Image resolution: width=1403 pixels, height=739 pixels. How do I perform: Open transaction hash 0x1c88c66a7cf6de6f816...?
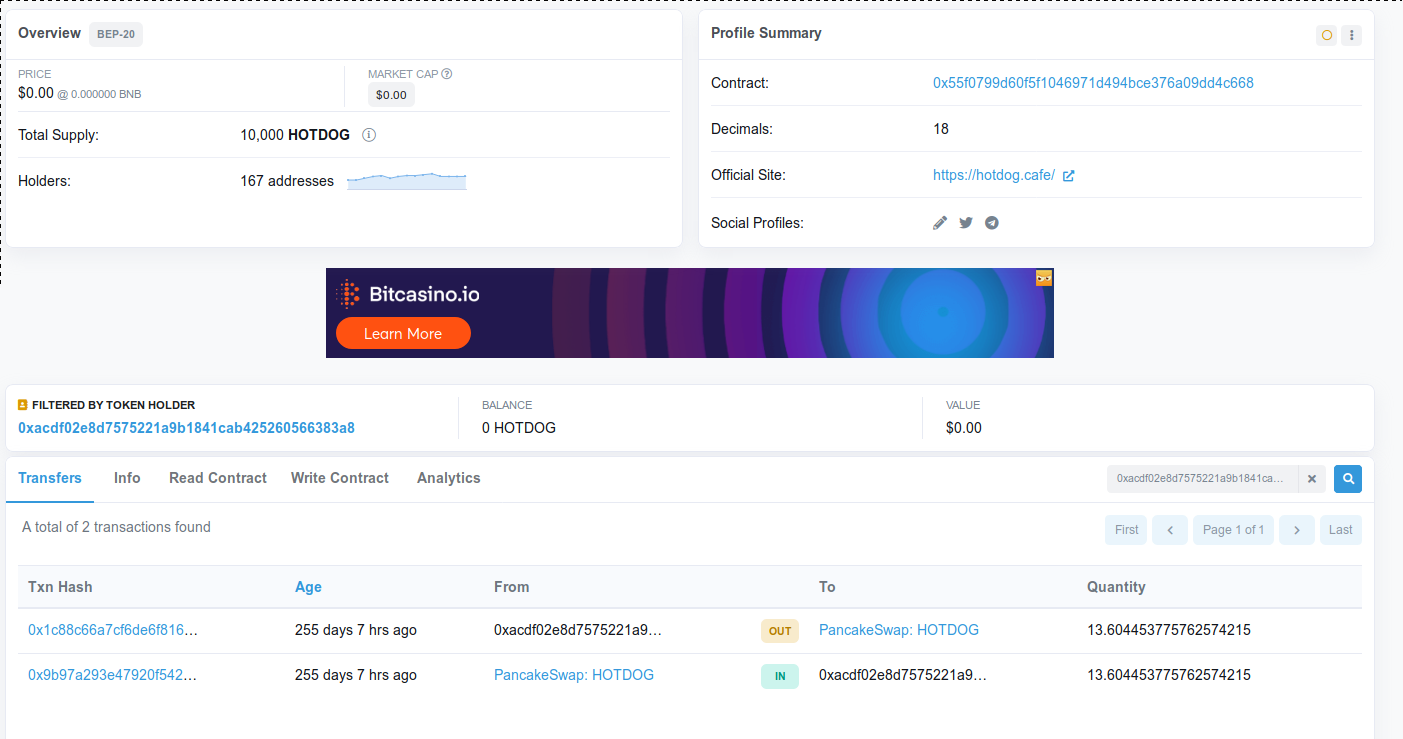pos(113,630)
